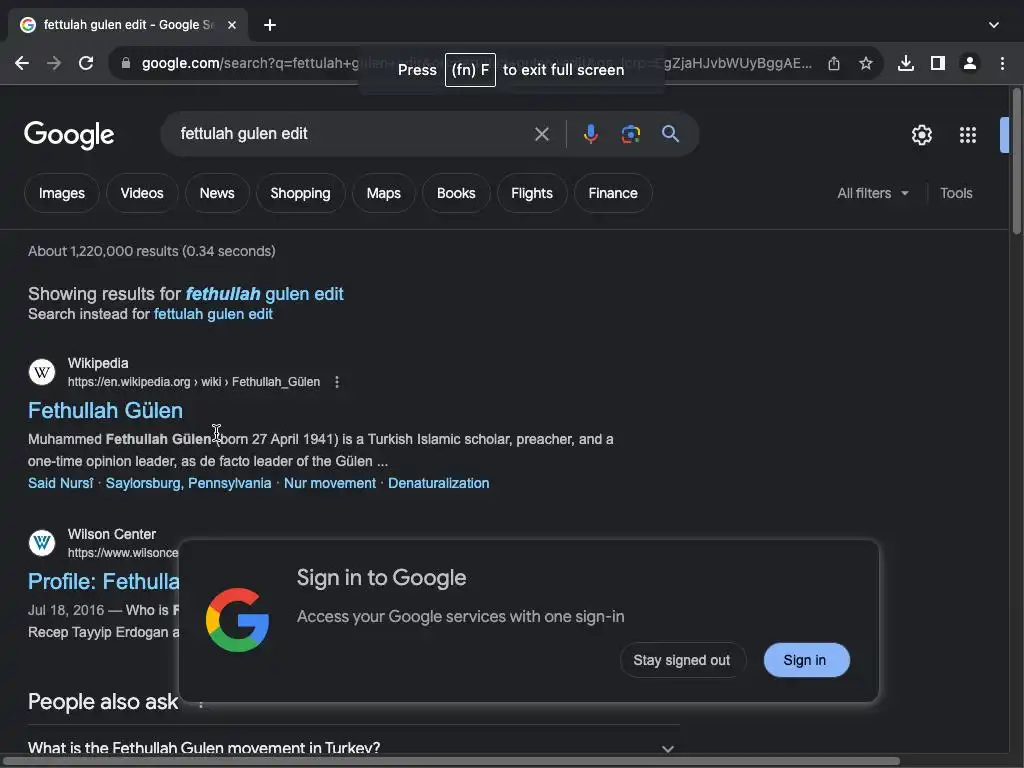Choose Stay signed out

[x=682, y=660]
